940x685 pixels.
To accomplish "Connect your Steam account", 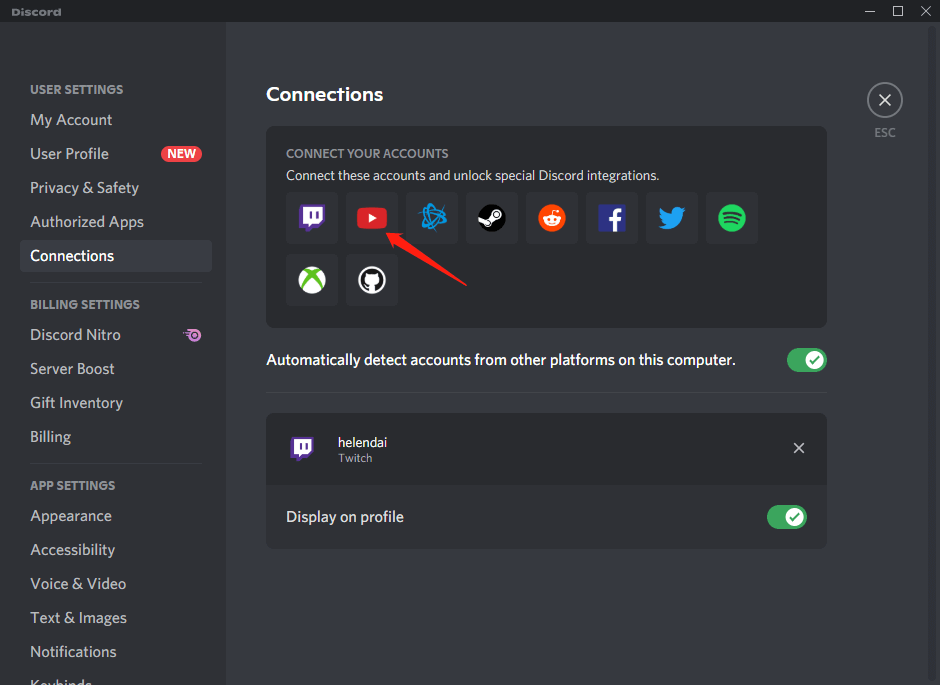I will (492, 218).
